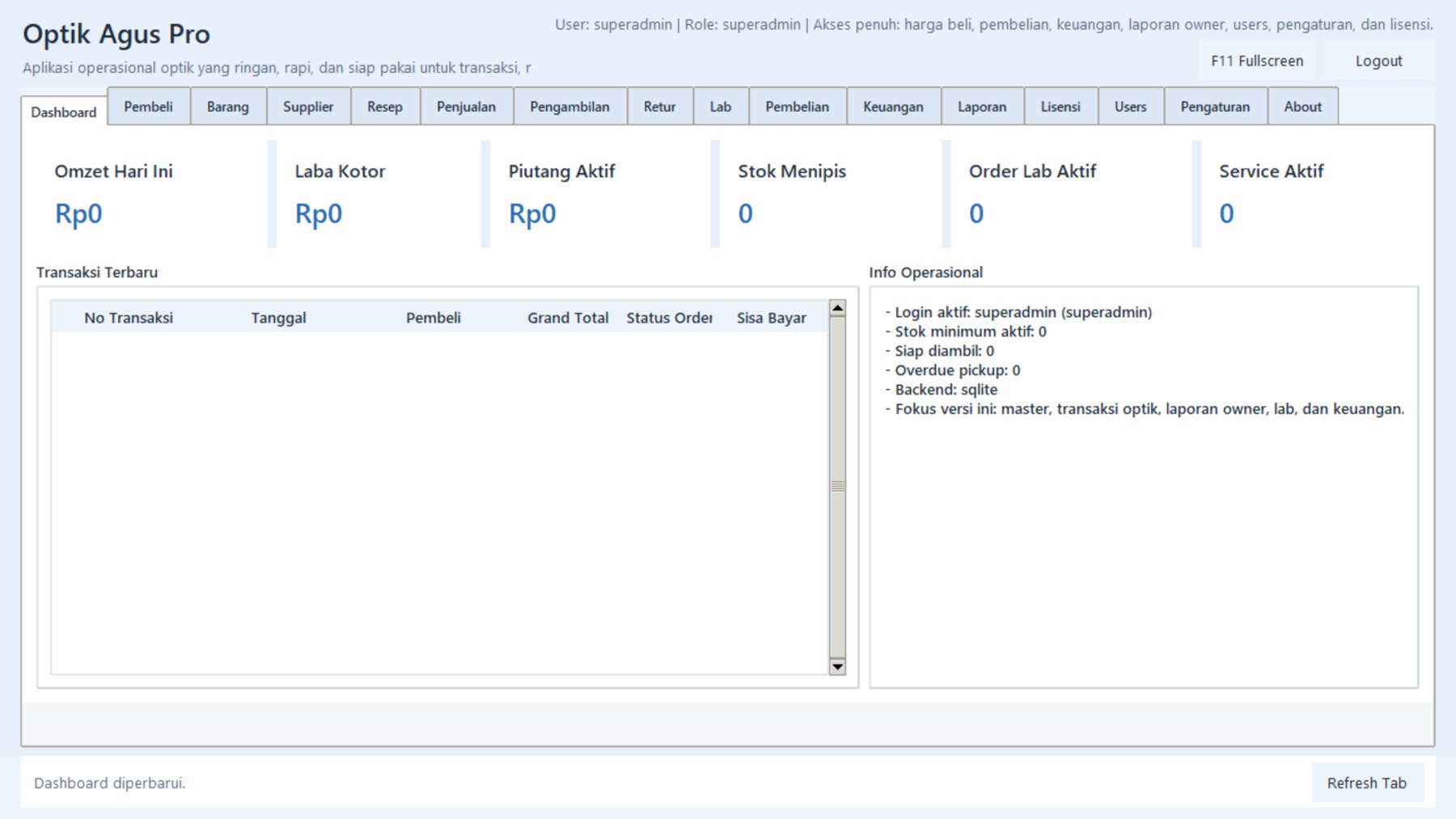1456x819 pixels.
Task: Sort by the Grand Total column header
Action: (x=568, y=318)
